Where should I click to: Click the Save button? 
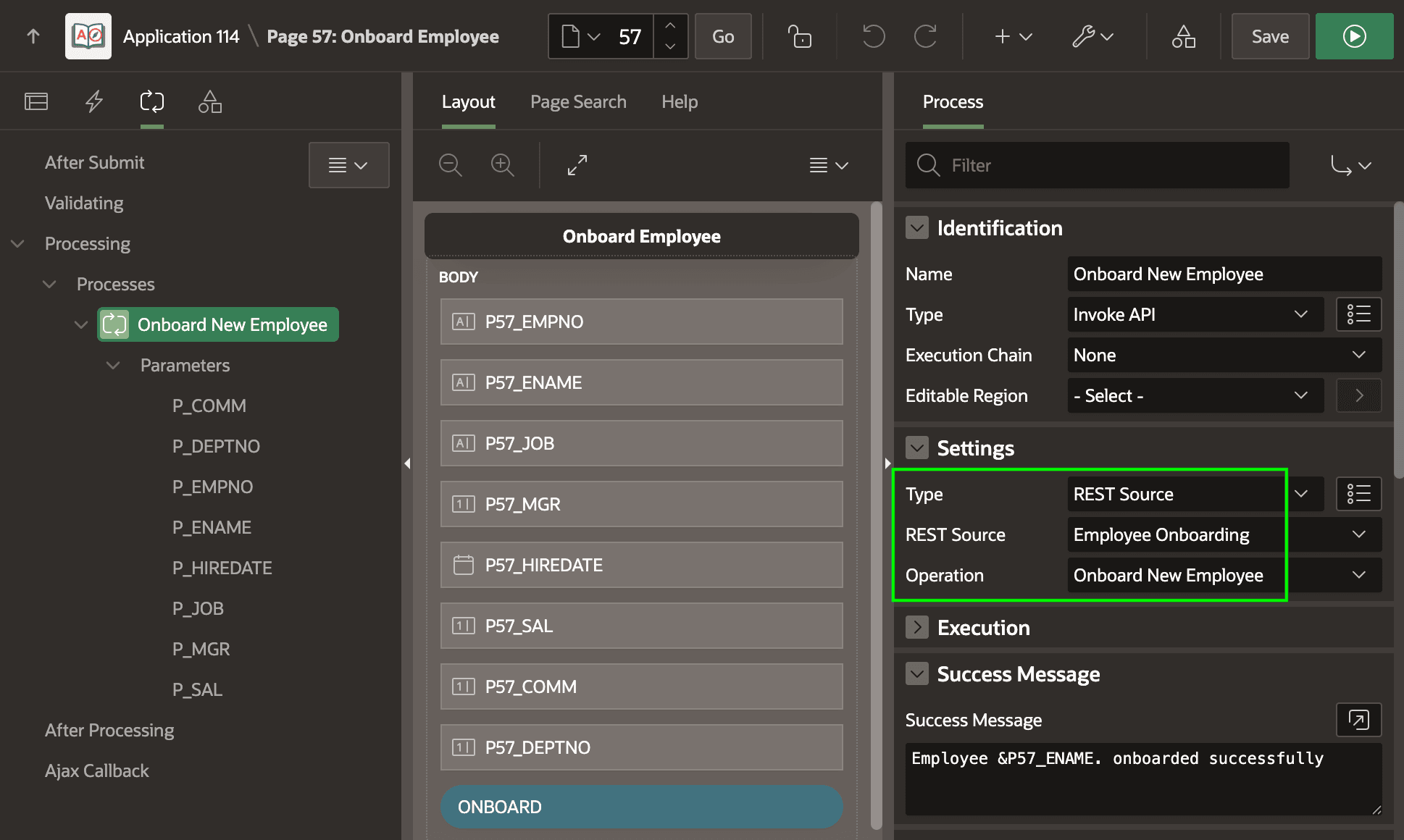(1270, 36)
